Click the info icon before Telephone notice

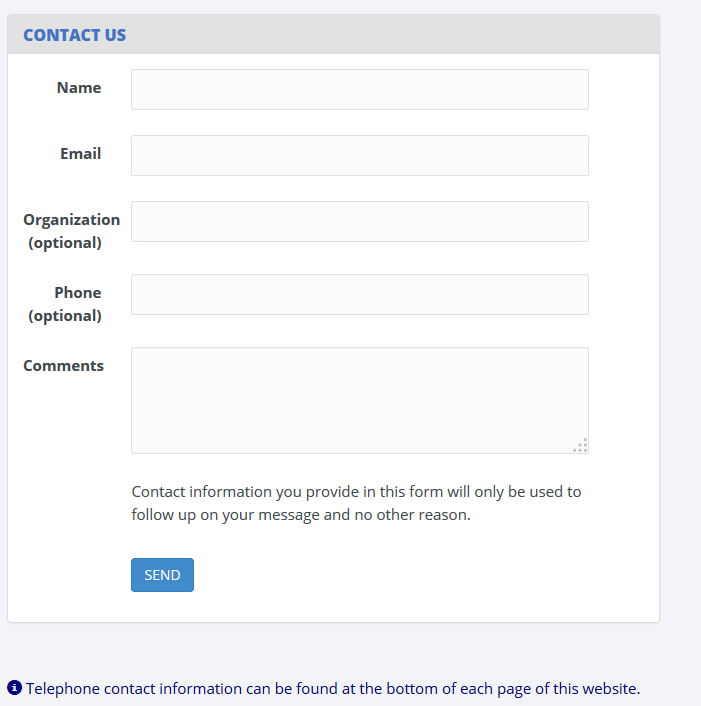(14, 688)
